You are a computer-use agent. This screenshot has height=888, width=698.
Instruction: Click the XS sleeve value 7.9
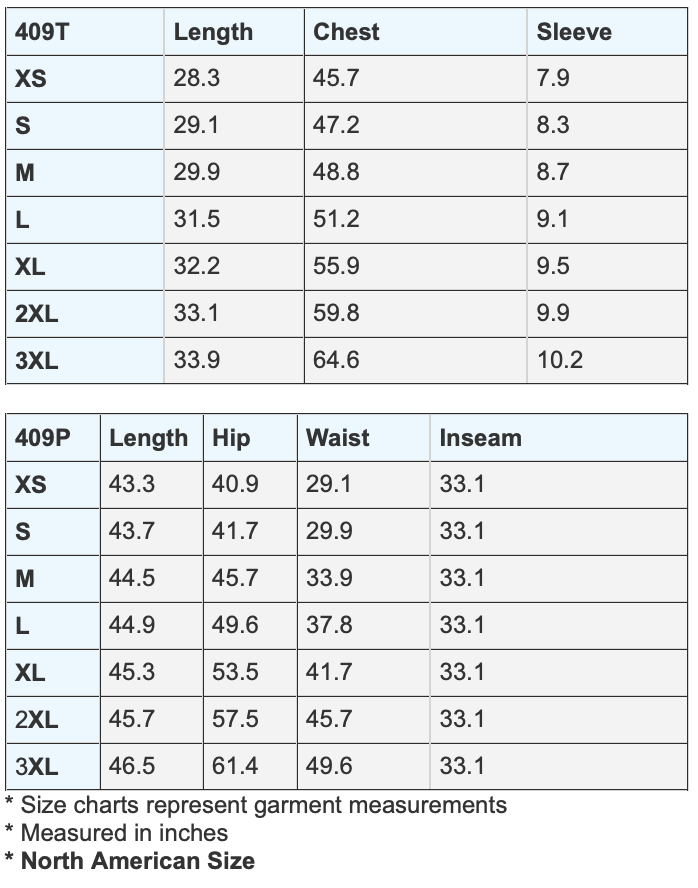pyautogui.click(x=553, y=78)
